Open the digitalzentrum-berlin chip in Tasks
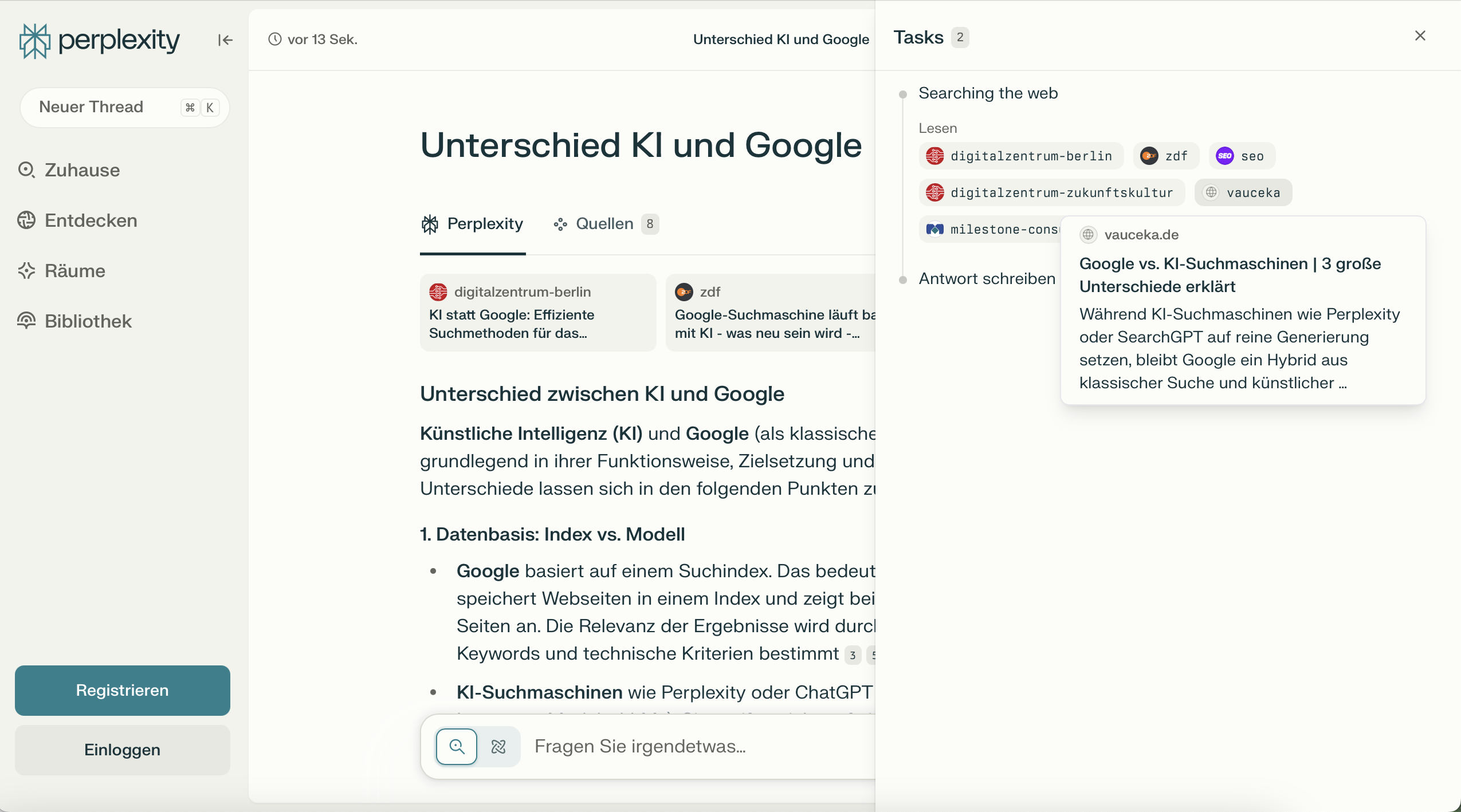The height and width of the screenshot is (812, 1461). (x=1021, y=156)
